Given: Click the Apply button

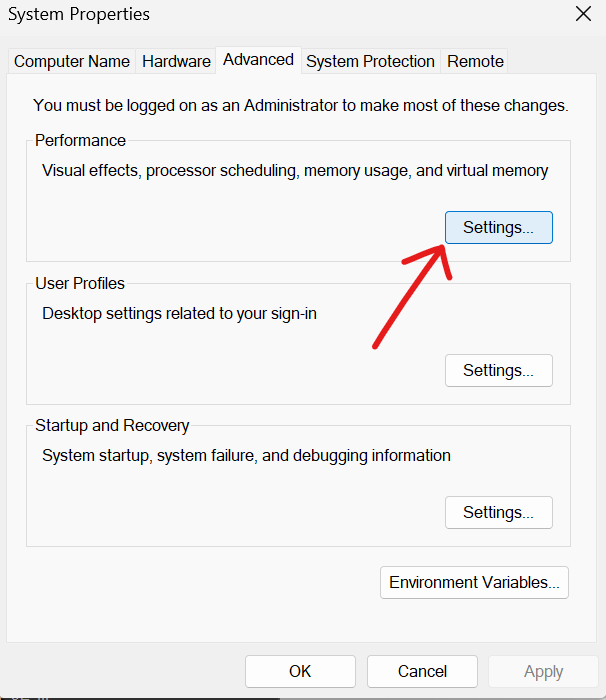Looking at the screenshot, I should [543, 672].
